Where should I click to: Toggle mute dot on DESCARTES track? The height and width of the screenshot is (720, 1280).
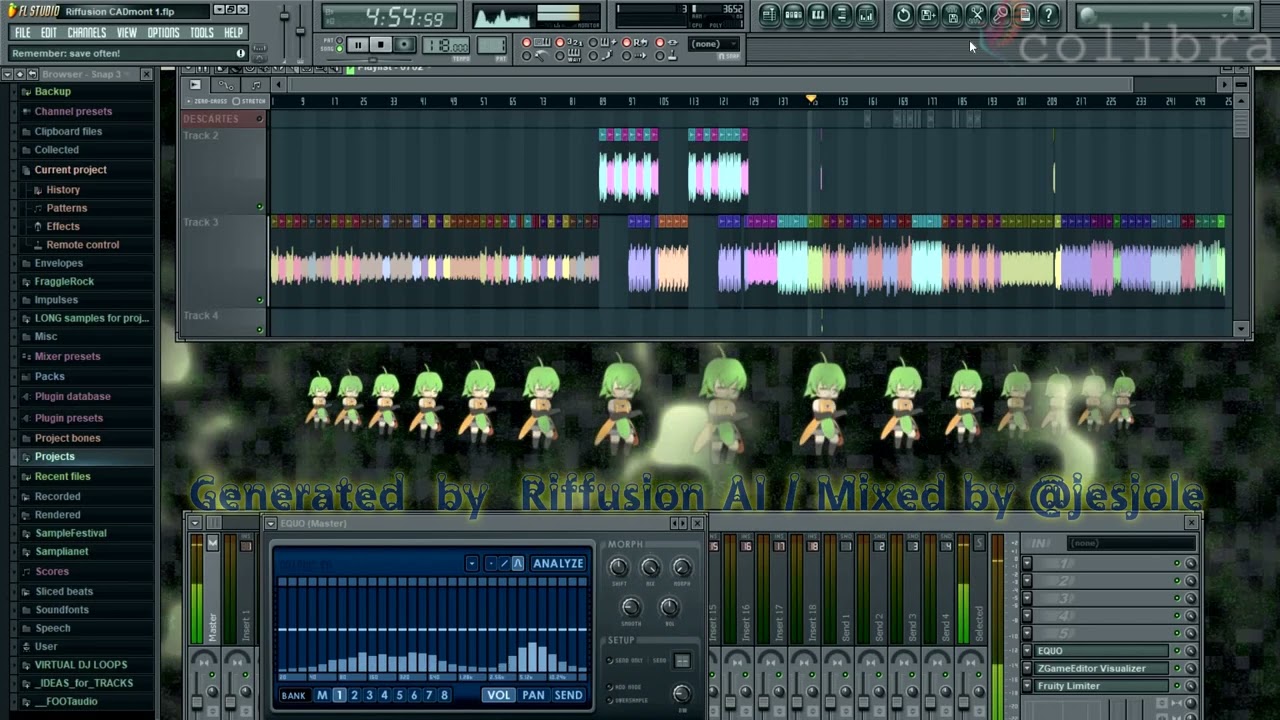point(260,119)
